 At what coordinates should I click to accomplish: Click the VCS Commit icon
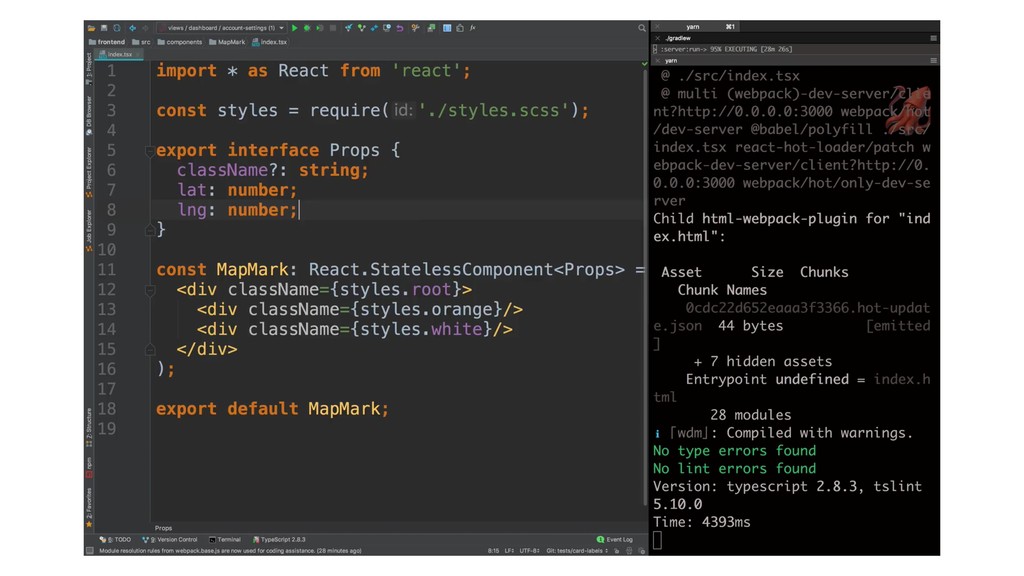(x=361, y=28)
